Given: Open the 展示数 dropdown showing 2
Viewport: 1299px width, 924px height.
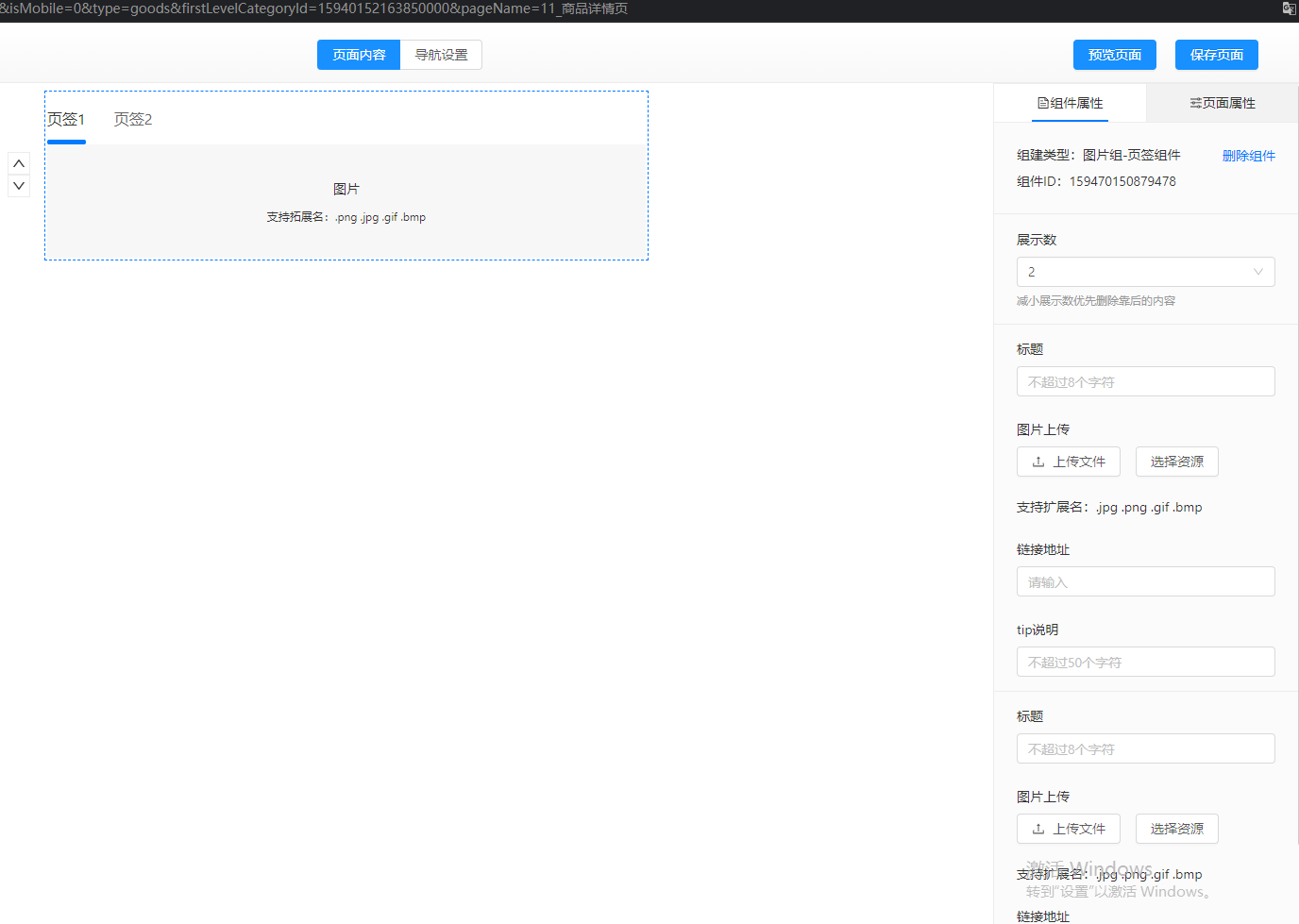Looking at the screenshot, I should click(1146, 272).
